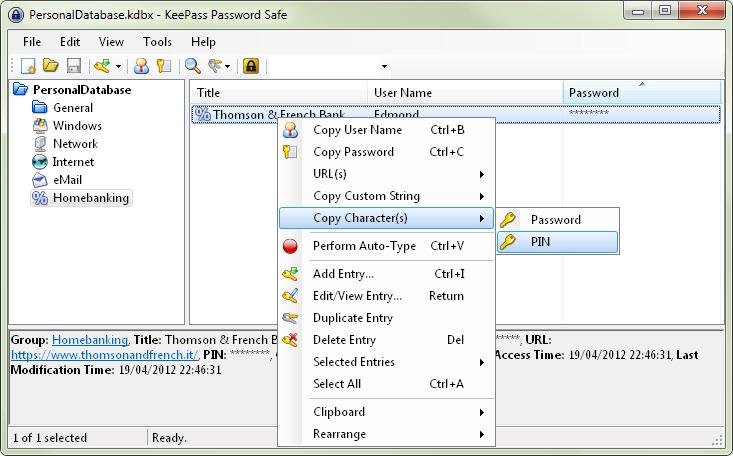Select the Windows group
This screenshot has height=456, width=733.
pos(77,126)
